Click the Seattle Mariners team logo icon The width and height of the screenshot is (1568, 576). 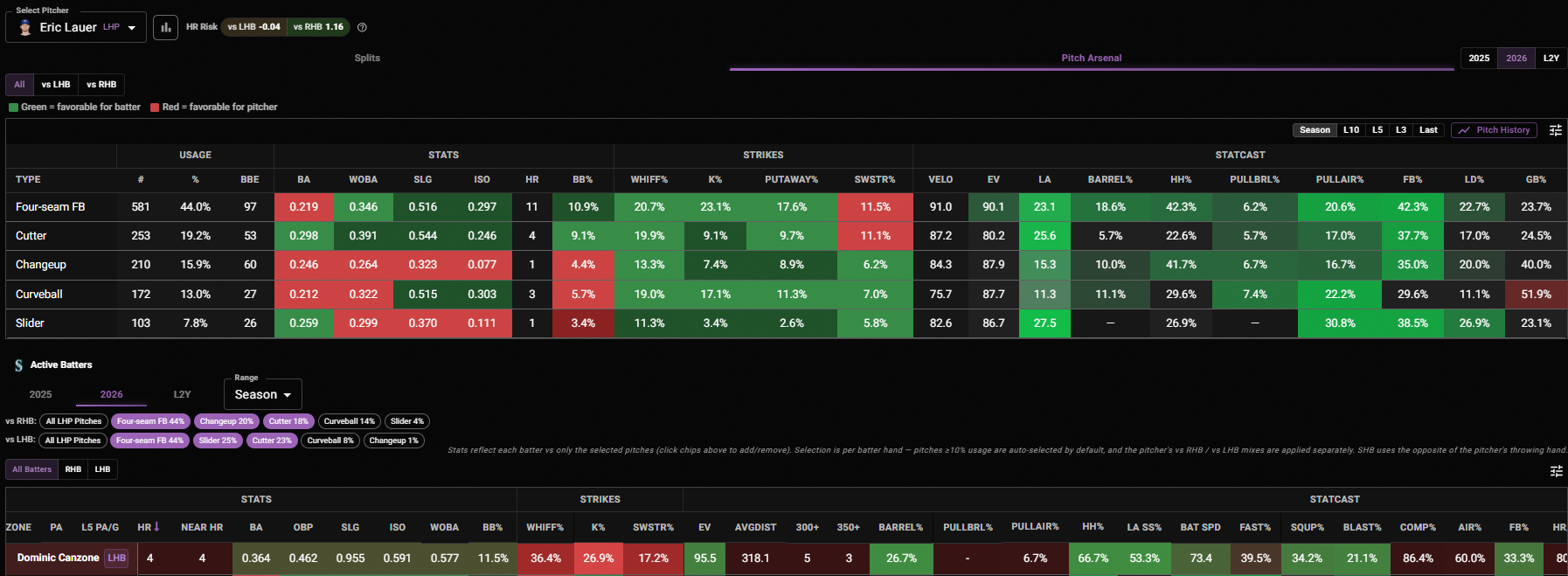coord(18,365)
